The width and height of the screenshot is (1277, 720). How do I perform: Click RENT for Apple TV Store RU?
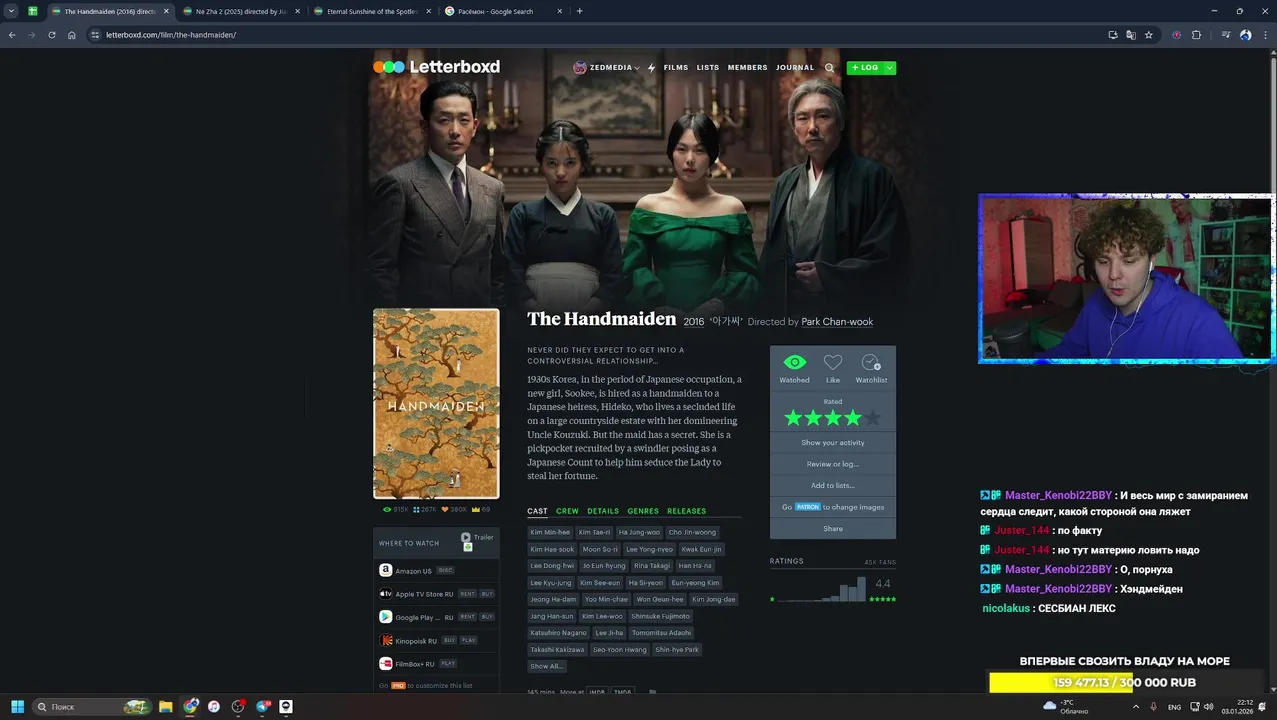pyautogui.click(x=467, y=594)
